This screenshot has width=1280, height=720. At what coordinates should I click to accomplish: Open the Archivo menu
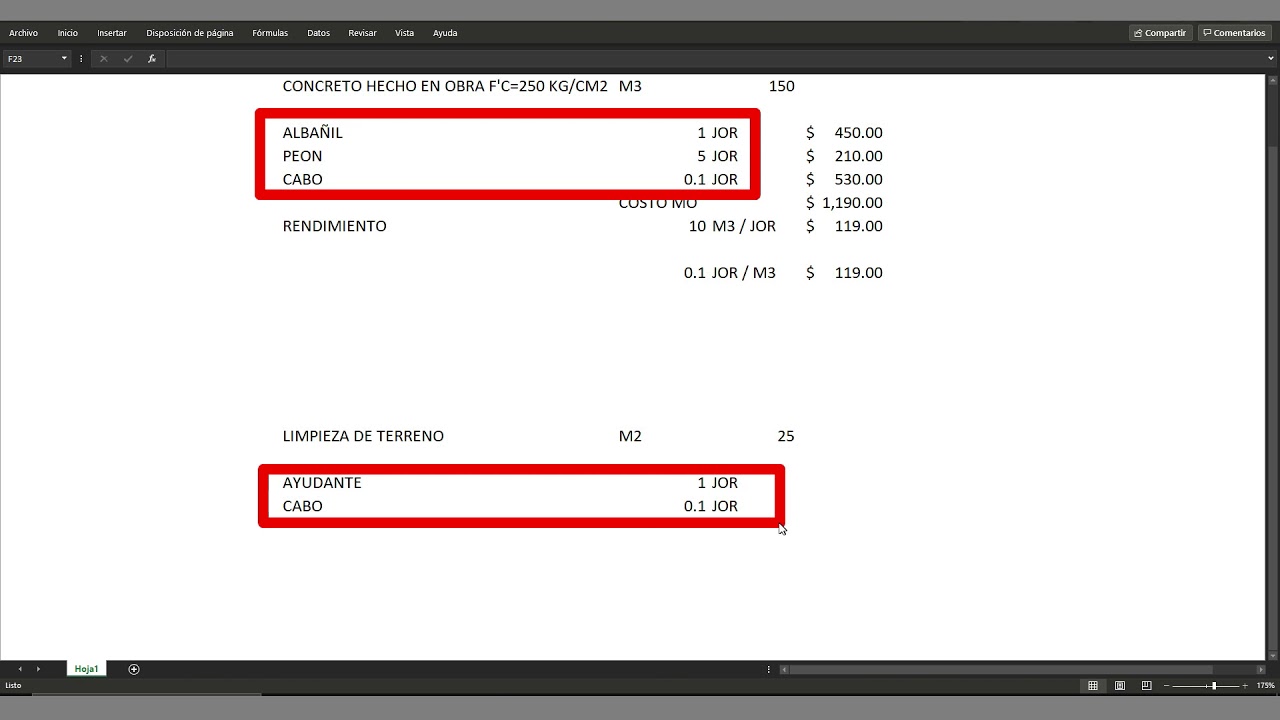(23, 33)
